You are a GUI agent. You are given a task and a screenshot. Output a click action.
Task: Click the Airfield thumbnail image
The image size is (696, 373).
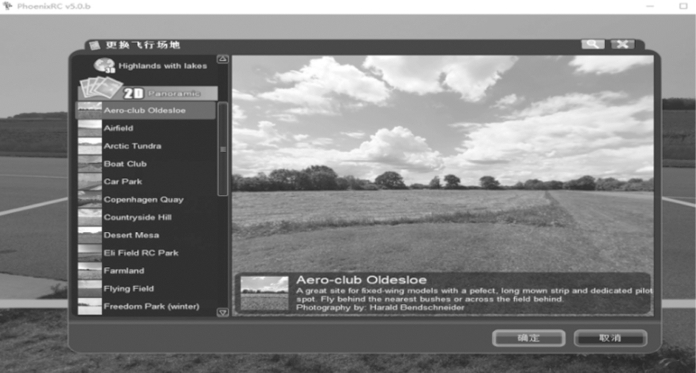click(90, 128)
